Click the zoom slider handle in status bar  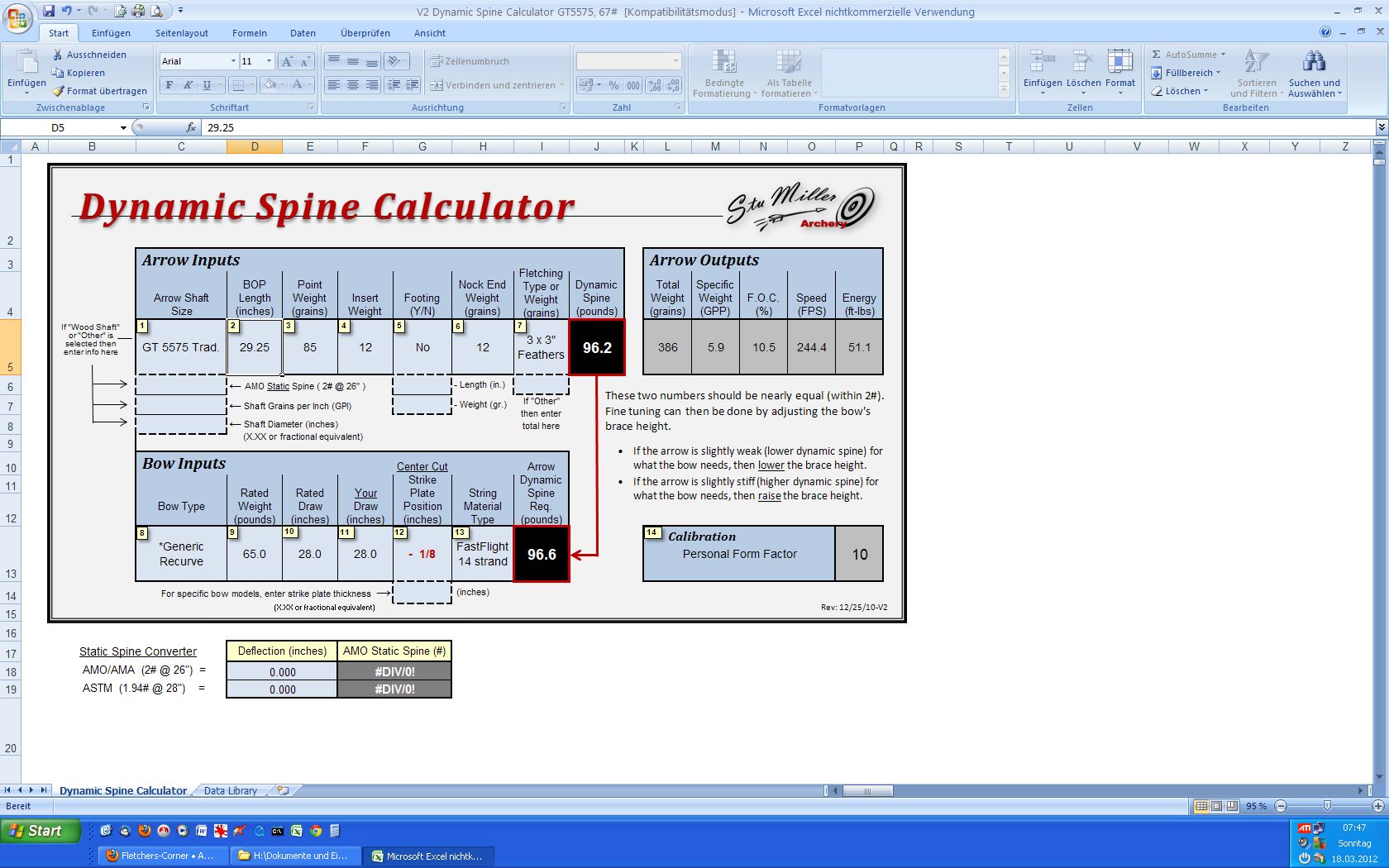coord(1327,806)
